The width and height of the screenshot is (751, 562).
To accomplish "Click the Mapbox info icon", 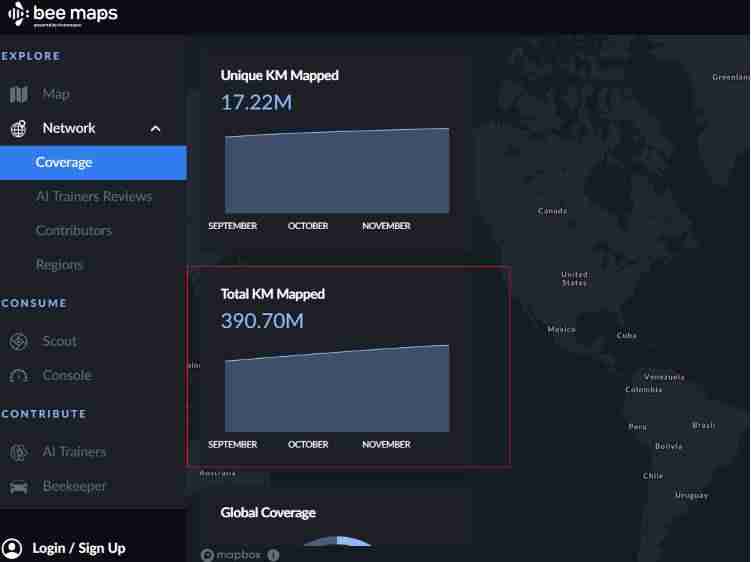I will (x=273, y=555).
